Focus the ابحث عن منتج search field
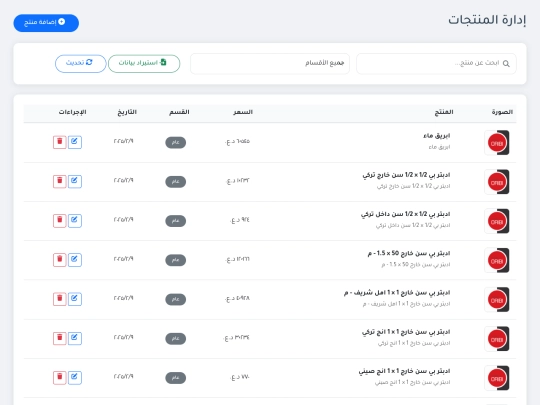The width and height of the screenshot is (540, 405). tap(436, 63)
